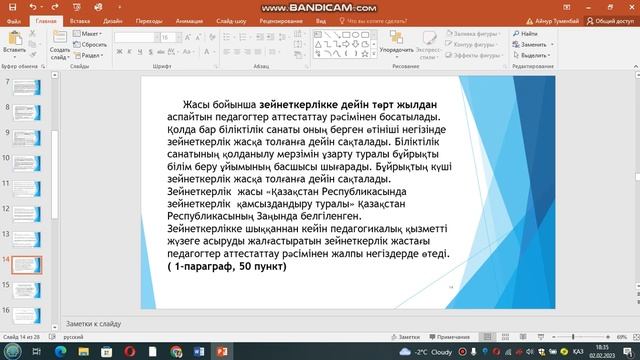Image resolution: width=640 pixels, height=360 pixels.
Task: Open Word from the taskbar
Action: pyautogui.click(x=199, y=351)
